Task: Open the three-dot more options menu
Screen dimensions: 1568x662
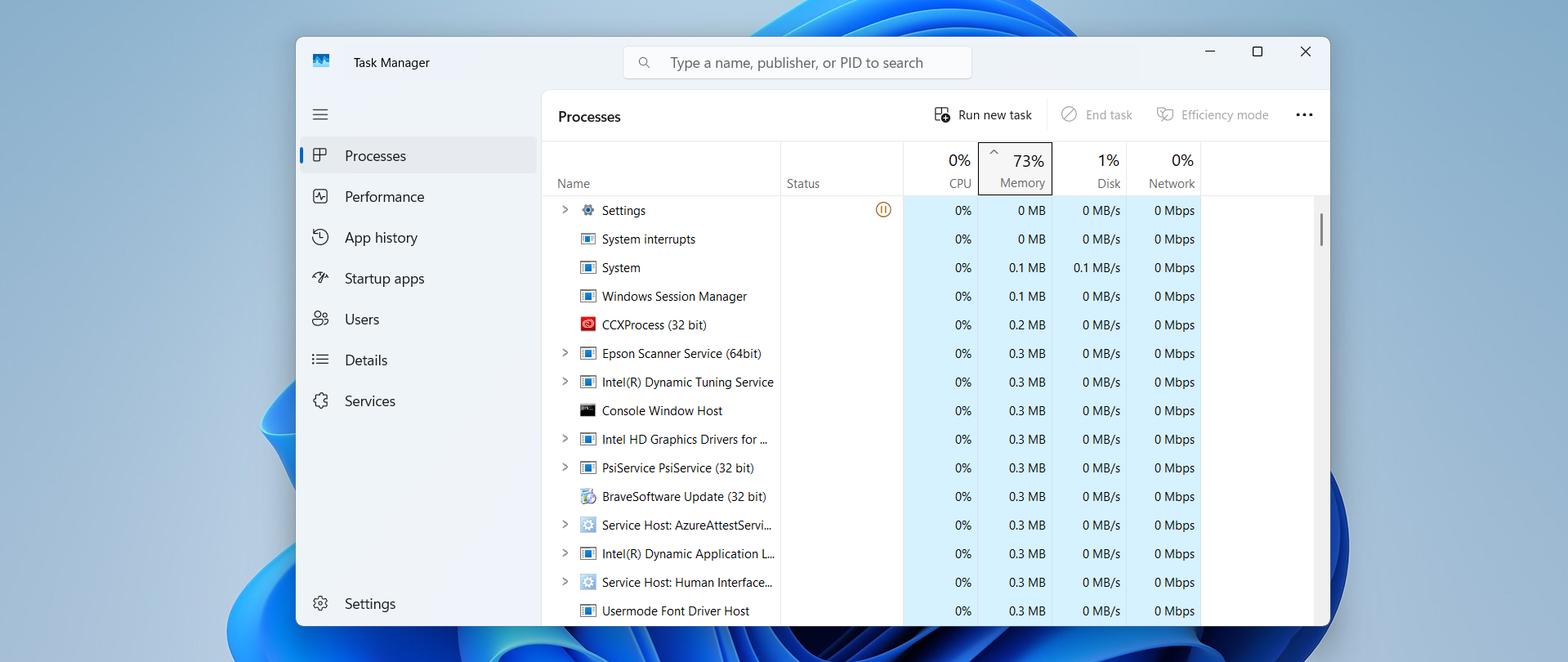Action: coord(1304,115)
